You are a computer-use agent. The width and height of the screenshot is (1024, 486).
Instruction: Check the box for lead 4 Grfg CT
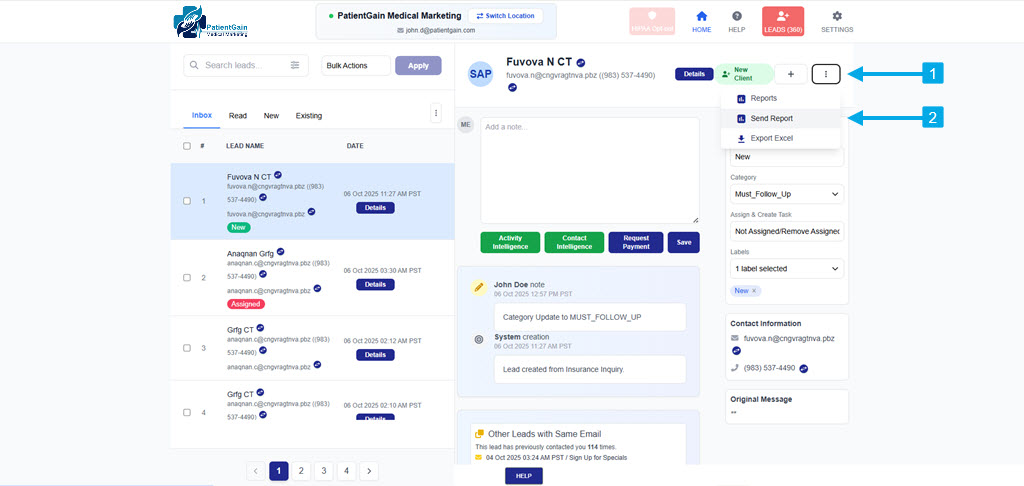[x=187, y=413]
